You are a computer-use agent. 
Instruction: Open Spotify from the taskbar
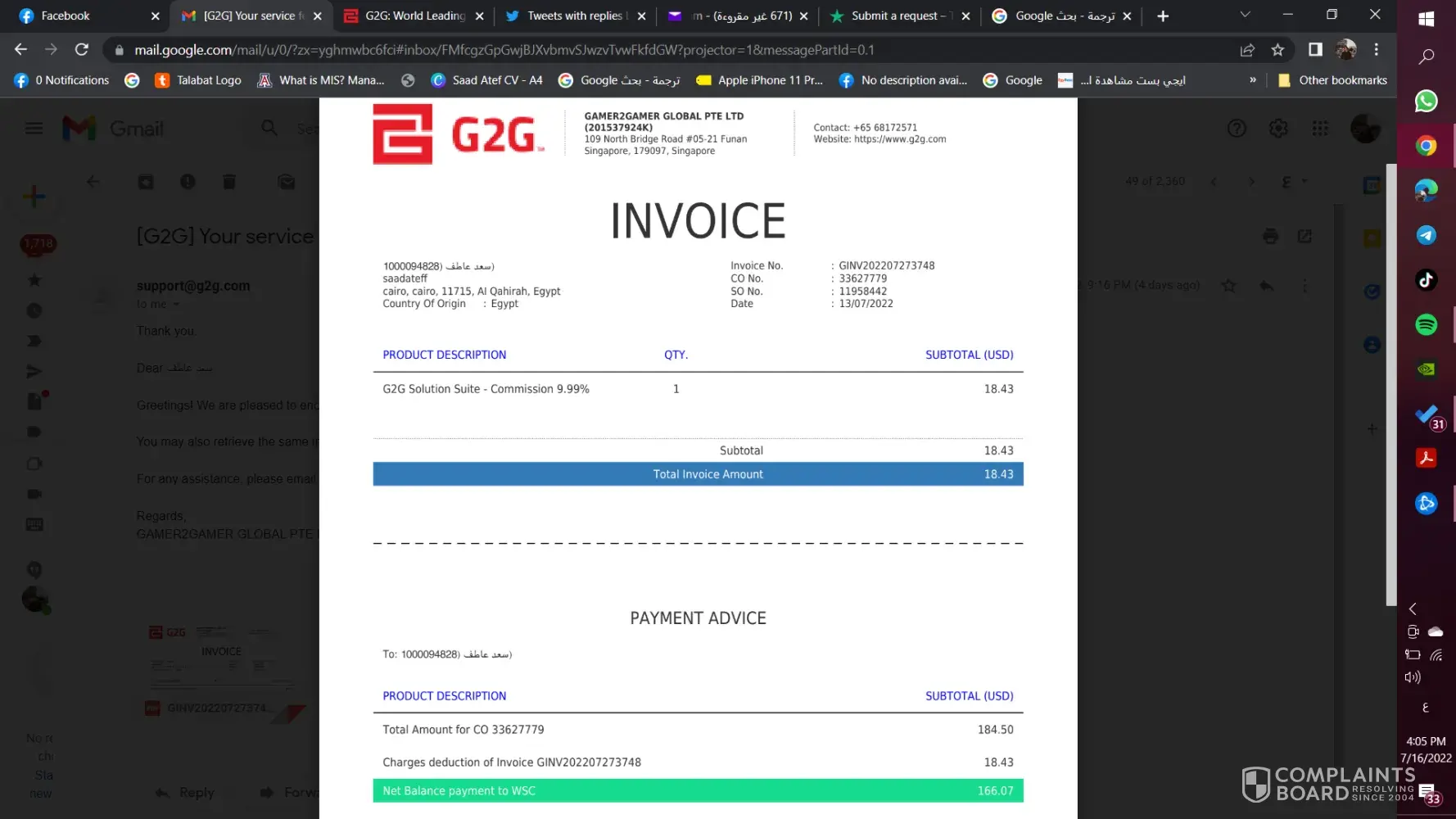pyautogui.click(x=1426, y=324)
